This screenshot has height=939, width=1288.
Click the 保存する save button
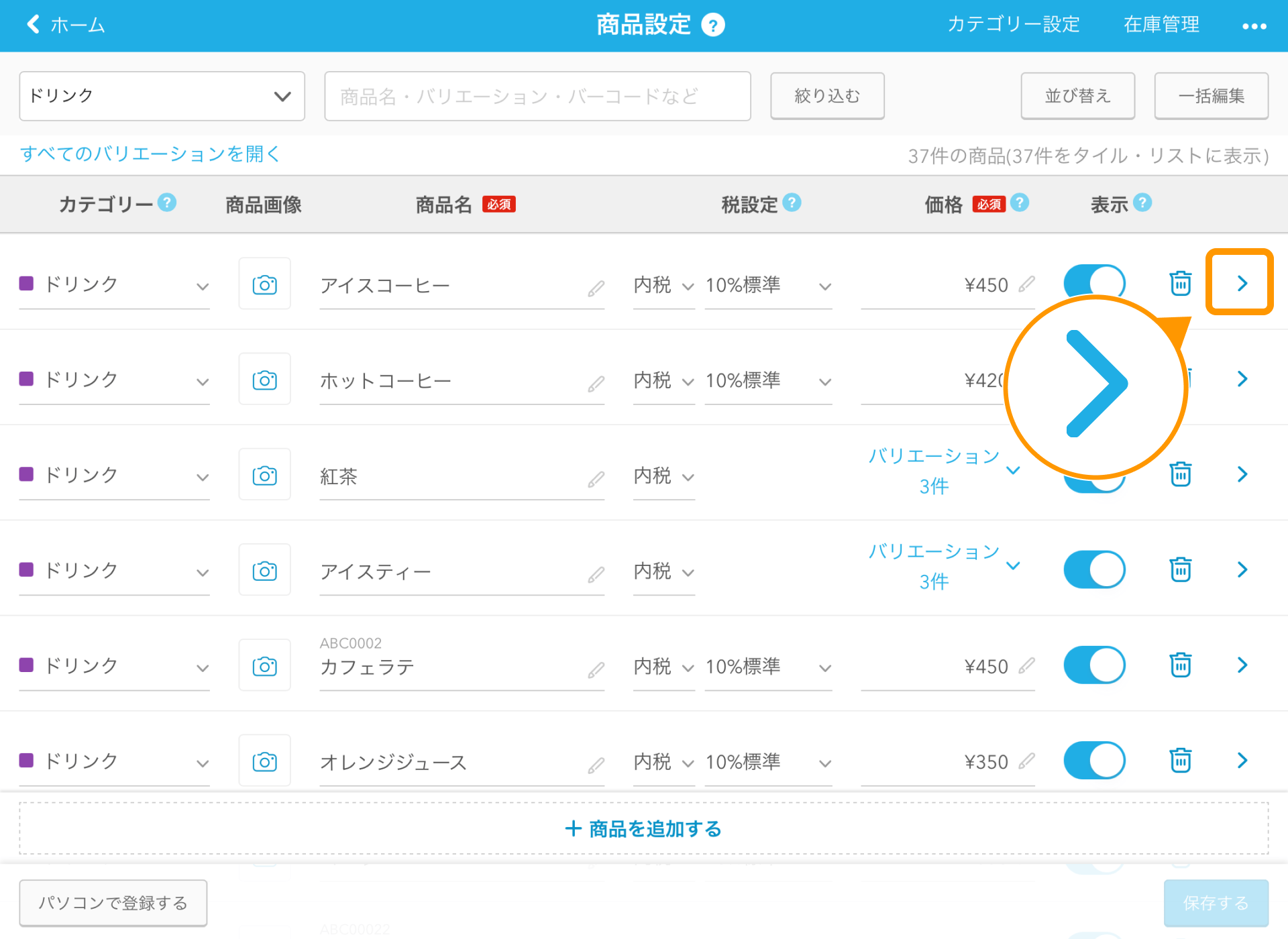click(x=1216, y=903)
